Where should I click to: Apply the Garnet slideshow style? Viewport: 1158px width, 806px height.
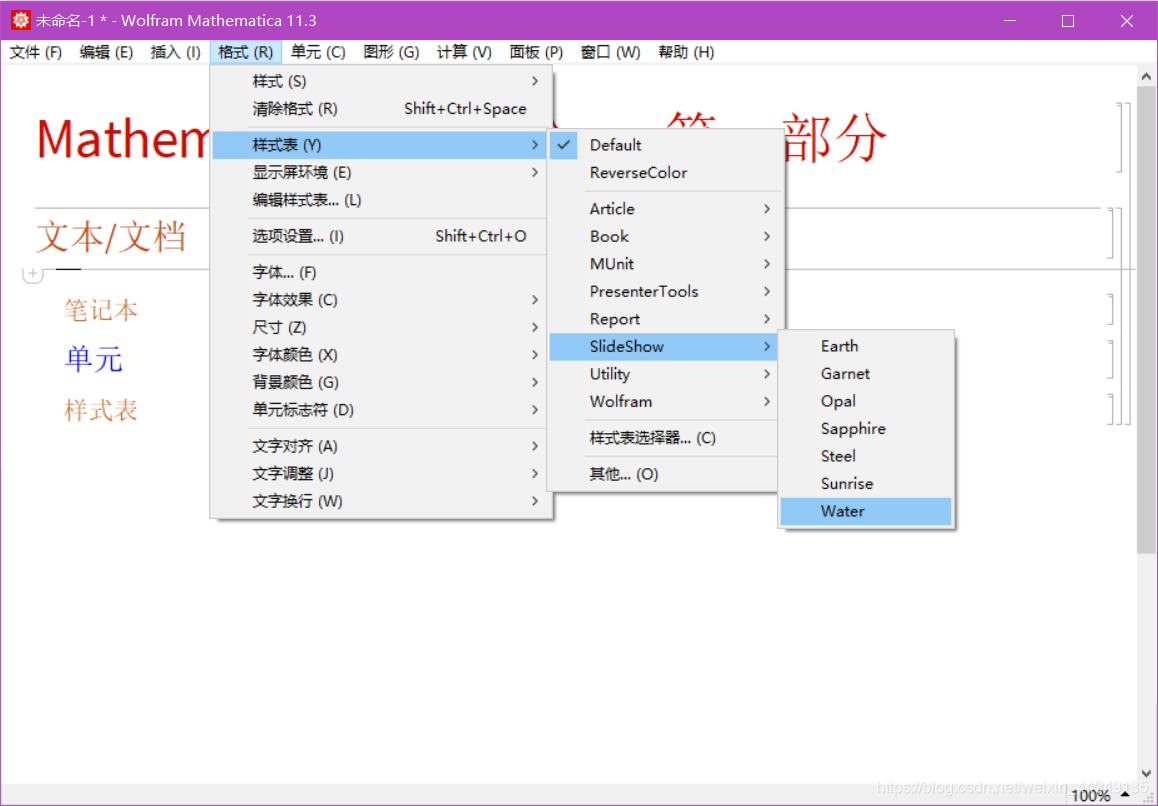[866, 373]
